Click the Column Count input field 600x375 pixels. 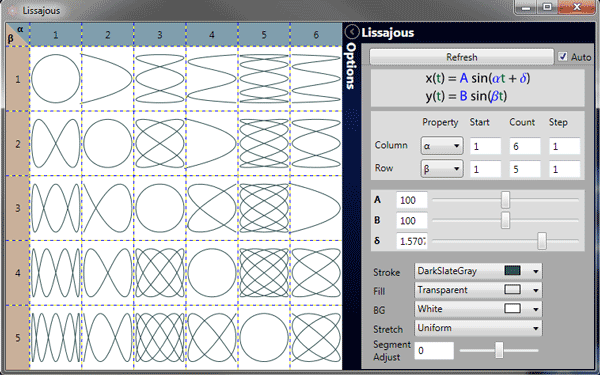tap(525, 146)
